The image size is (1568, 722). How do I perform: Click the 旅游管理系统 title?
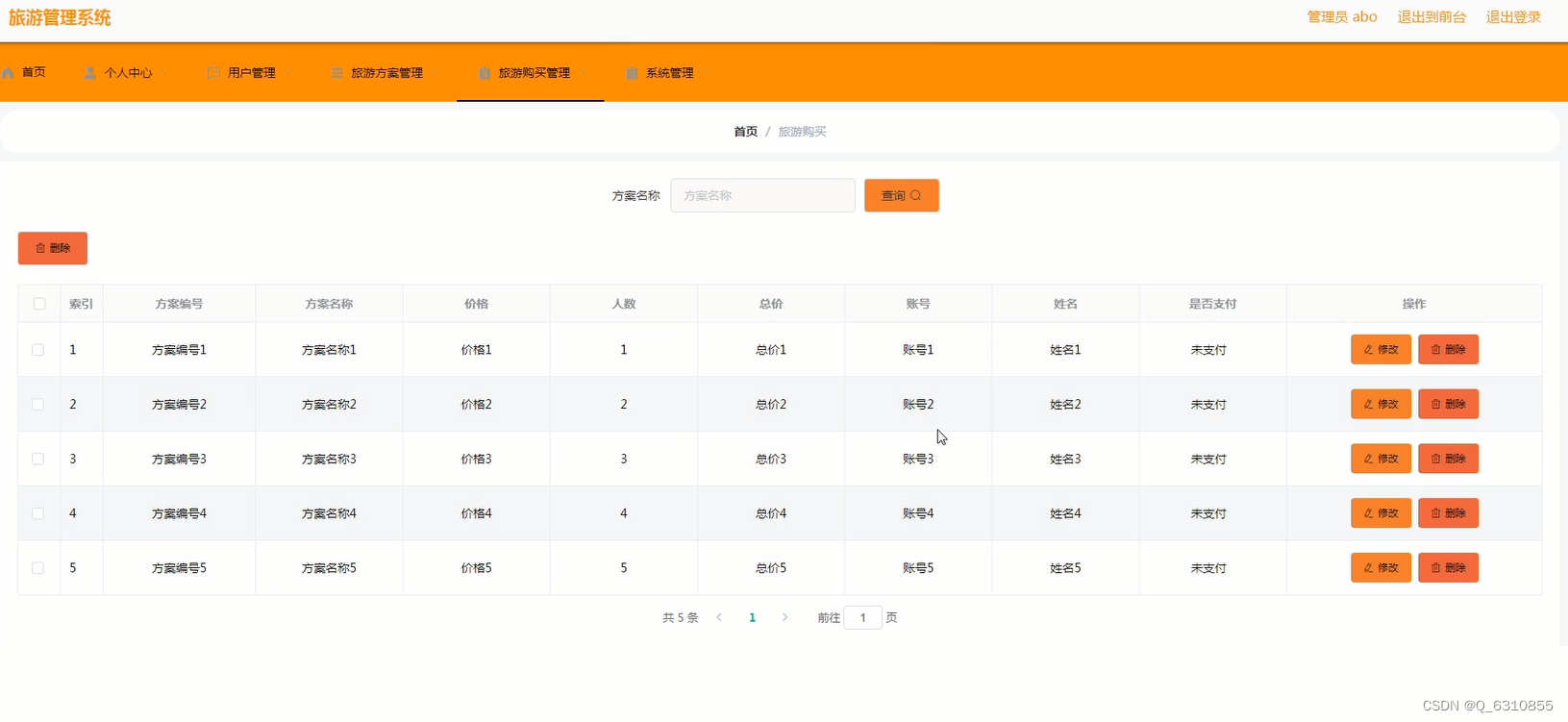point(60,17)
